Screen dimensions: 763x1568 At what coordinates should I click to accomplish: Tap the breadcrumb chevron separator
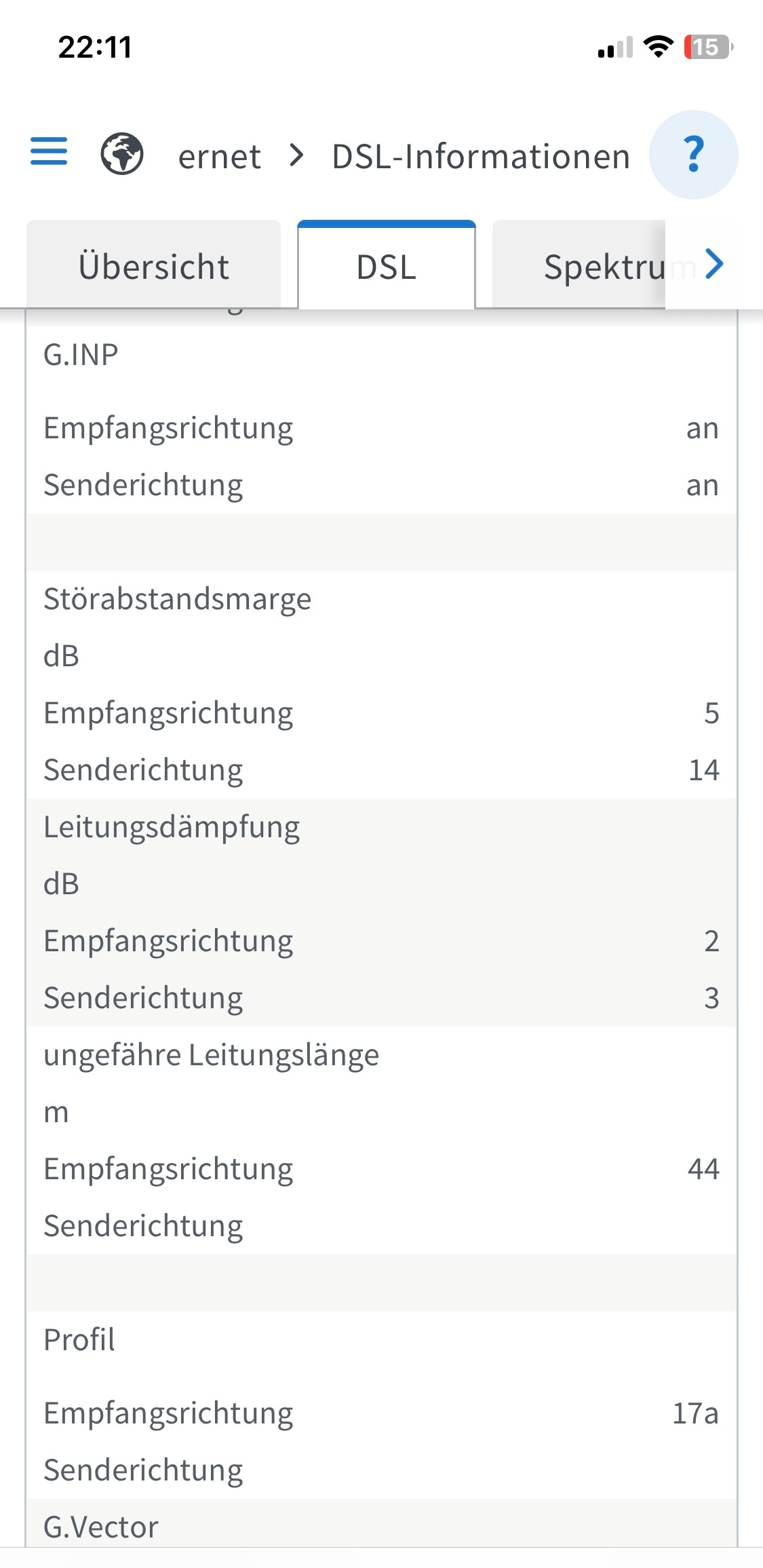click(296, 155)
